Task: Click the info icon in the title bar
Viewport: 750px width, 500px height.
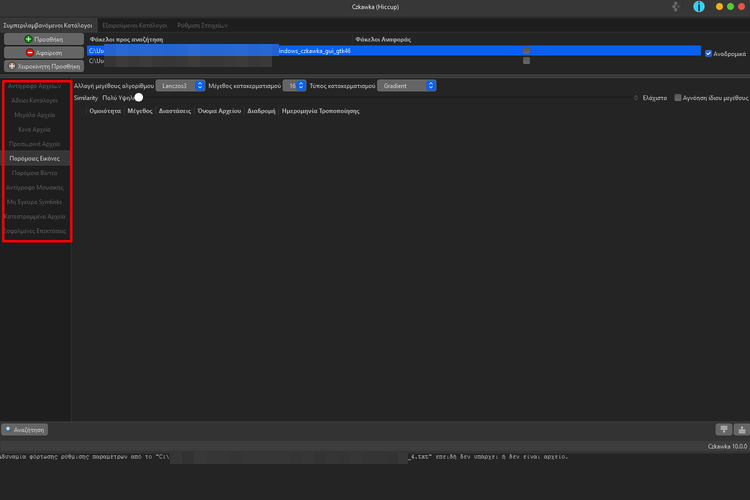Action: tap(699, 7)
